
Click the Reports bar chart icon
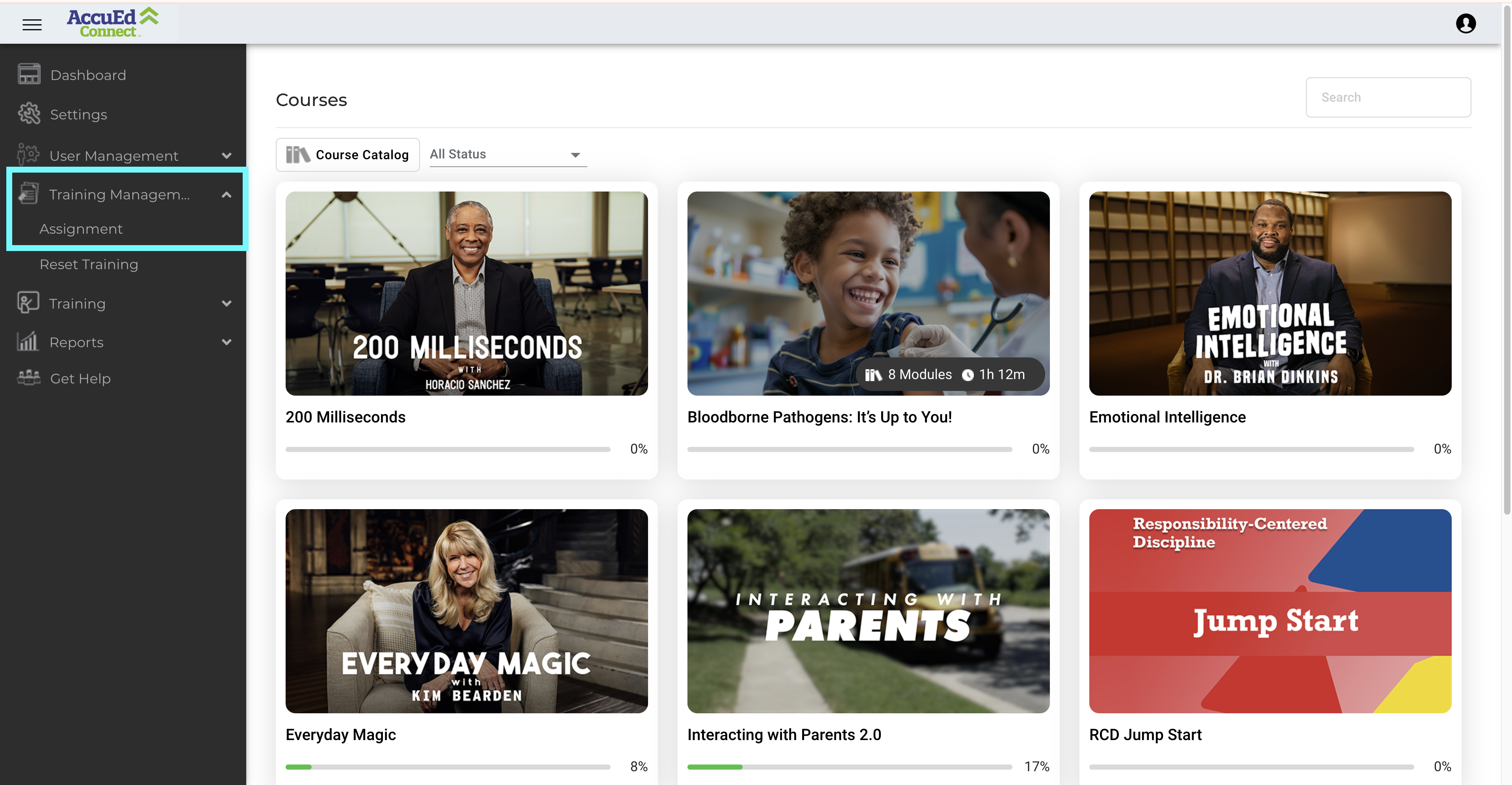[28, 342]
